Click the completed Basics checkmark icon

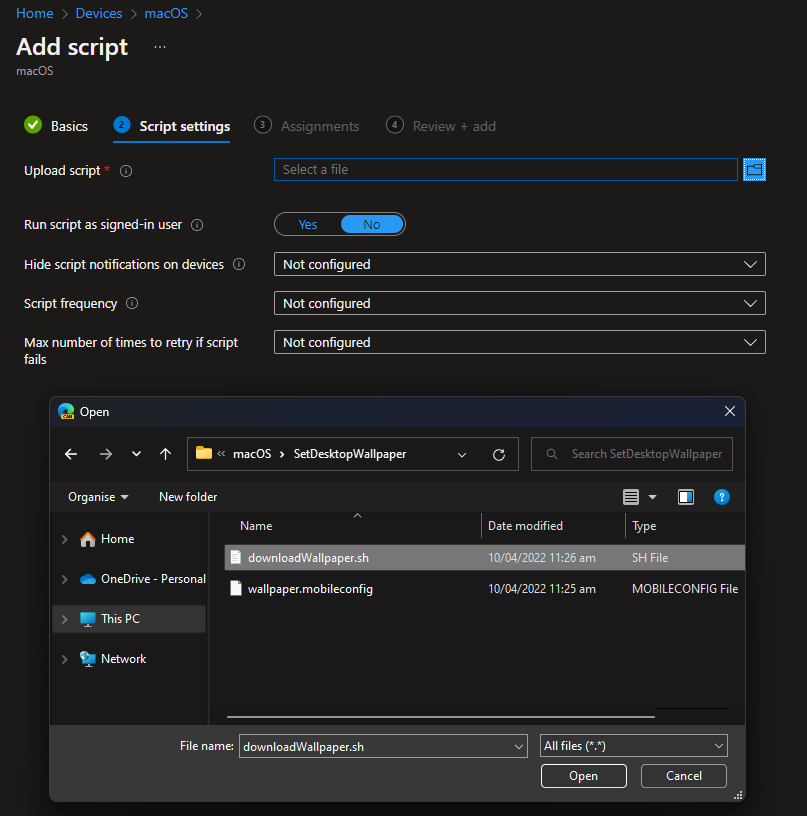[x=33, y=125]
